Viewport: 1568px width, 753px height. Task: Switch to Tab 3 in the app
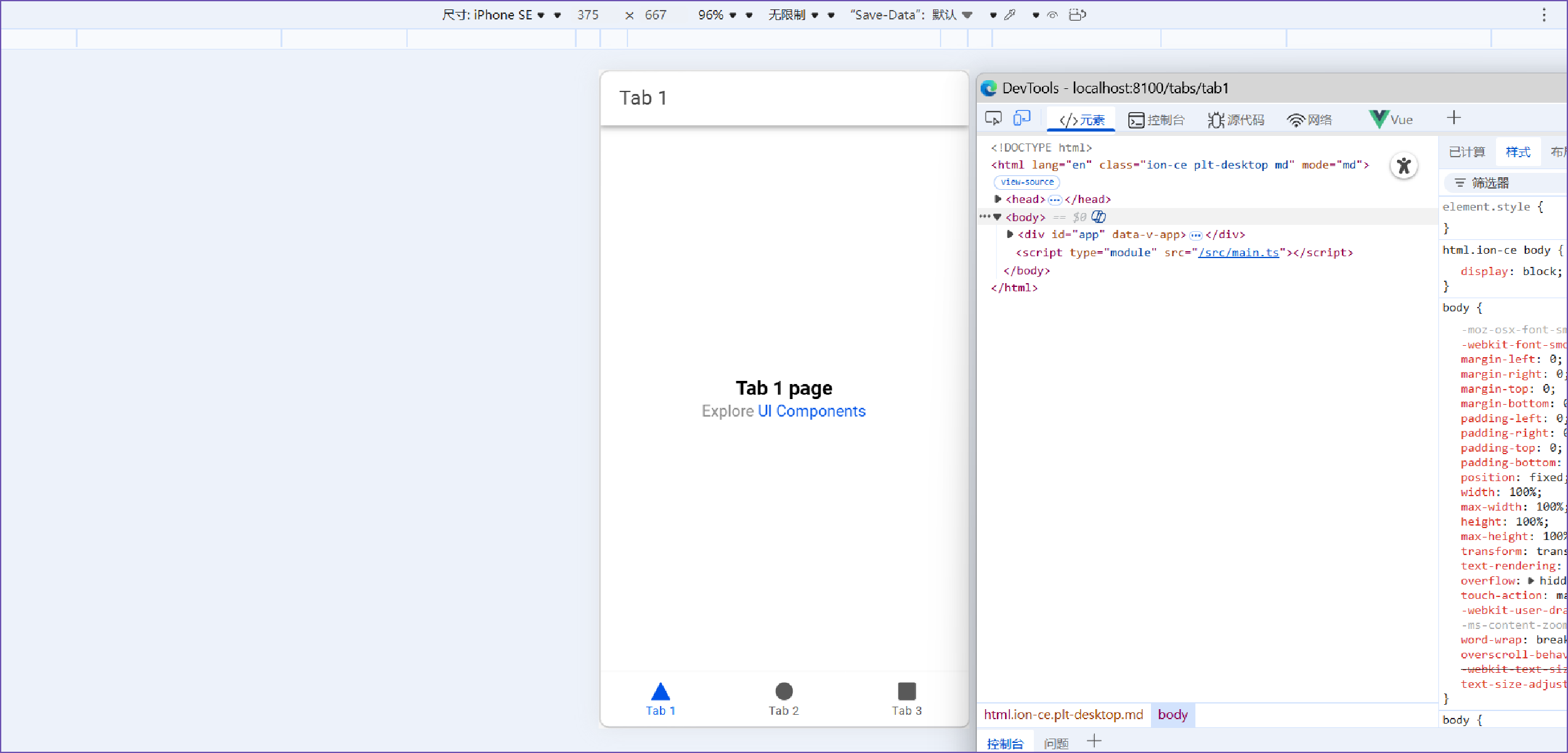tap(907, 699)
